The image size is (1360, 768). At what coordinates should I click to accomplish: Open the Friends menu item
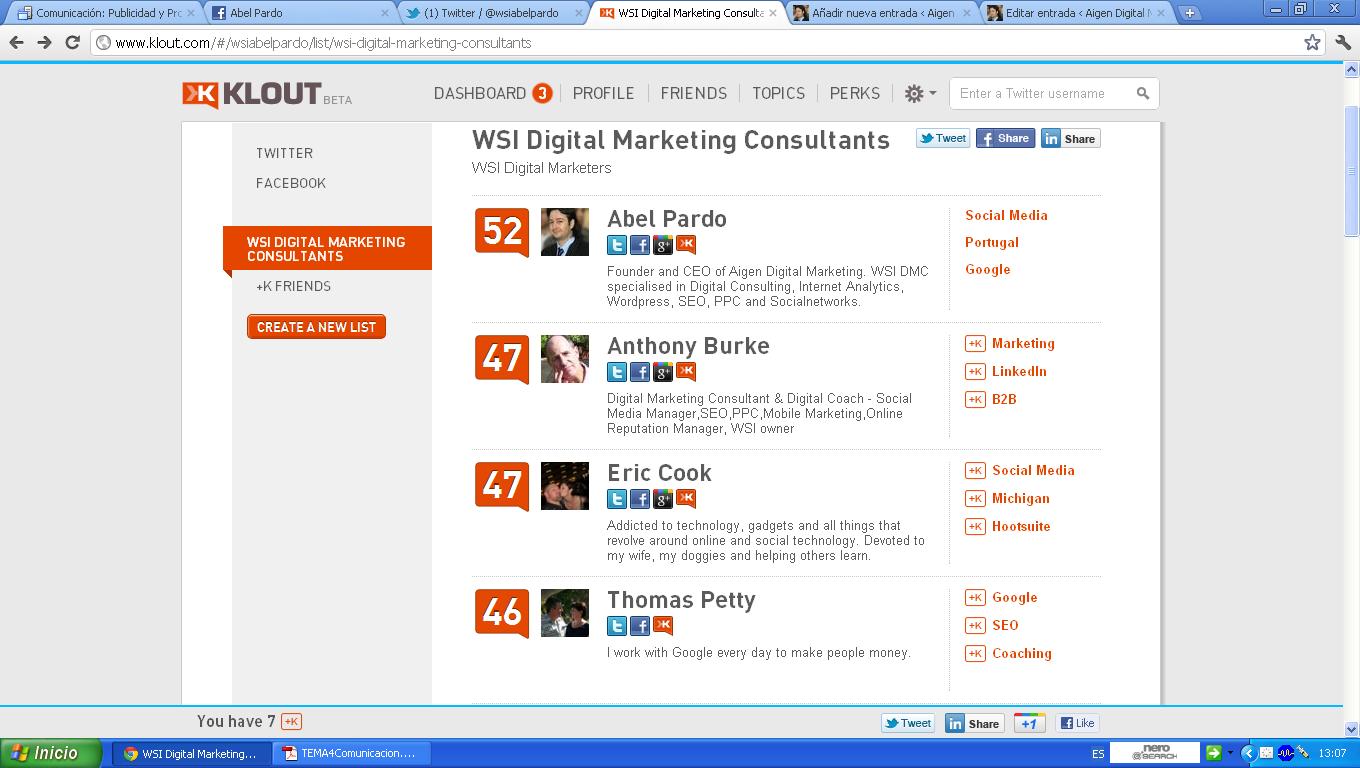pos(693,93)
